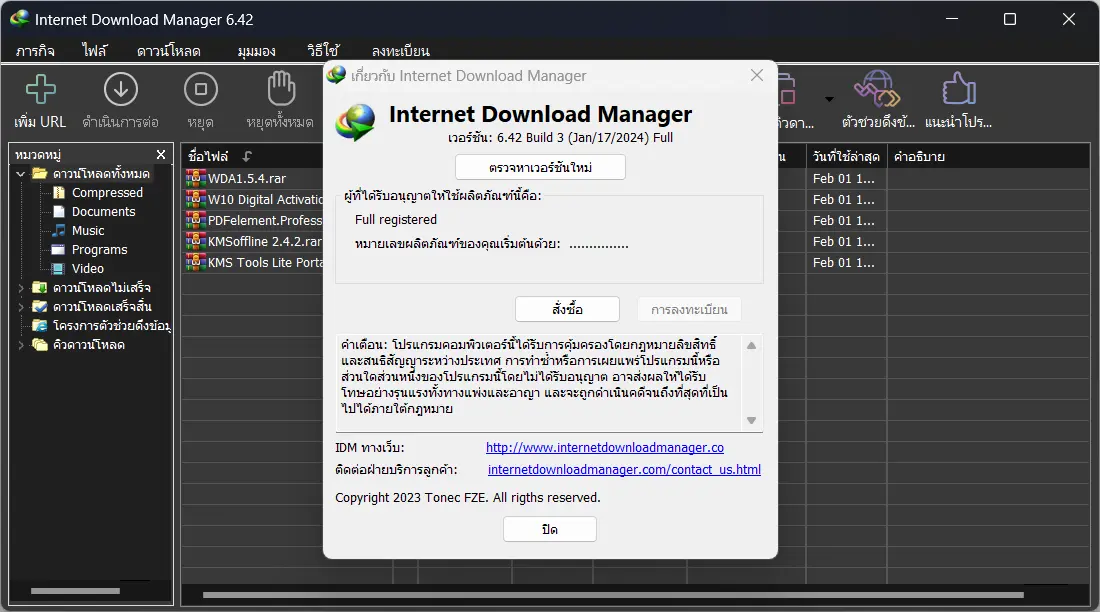This screenshot has width=1100, height=612.
Task: Click the Documents category icon
Action: (59, 211)
